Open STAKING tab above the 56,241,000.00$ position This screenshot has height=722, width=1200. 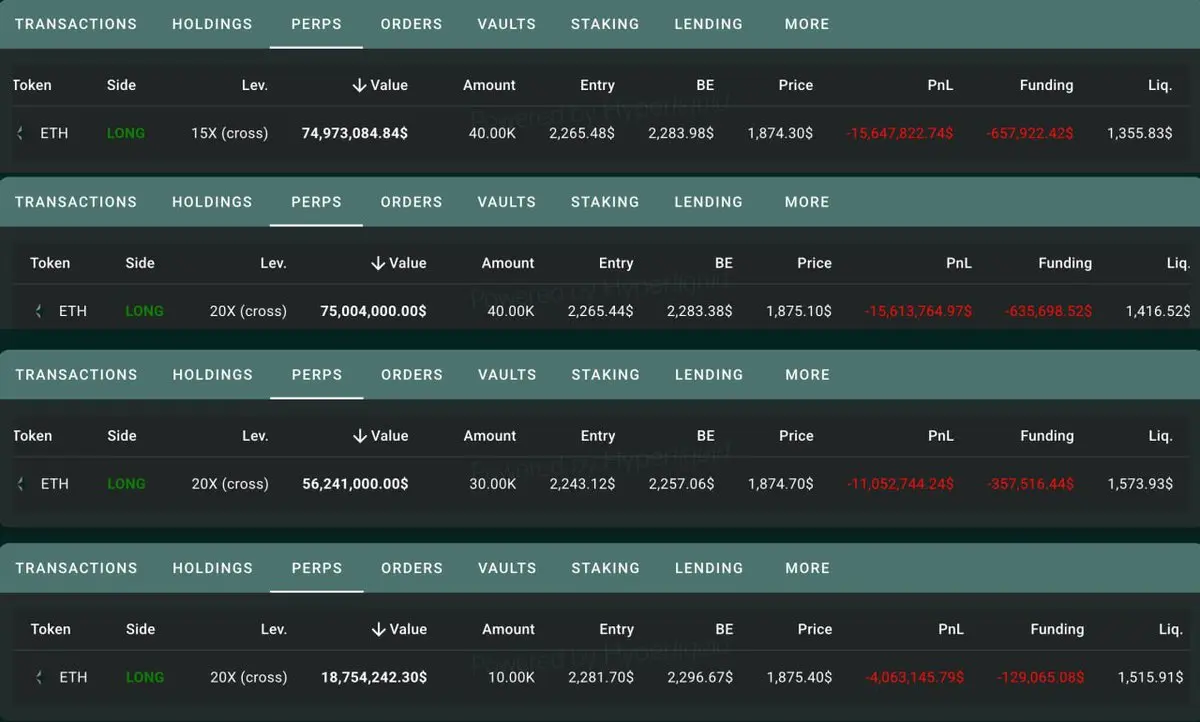point(605,375)
